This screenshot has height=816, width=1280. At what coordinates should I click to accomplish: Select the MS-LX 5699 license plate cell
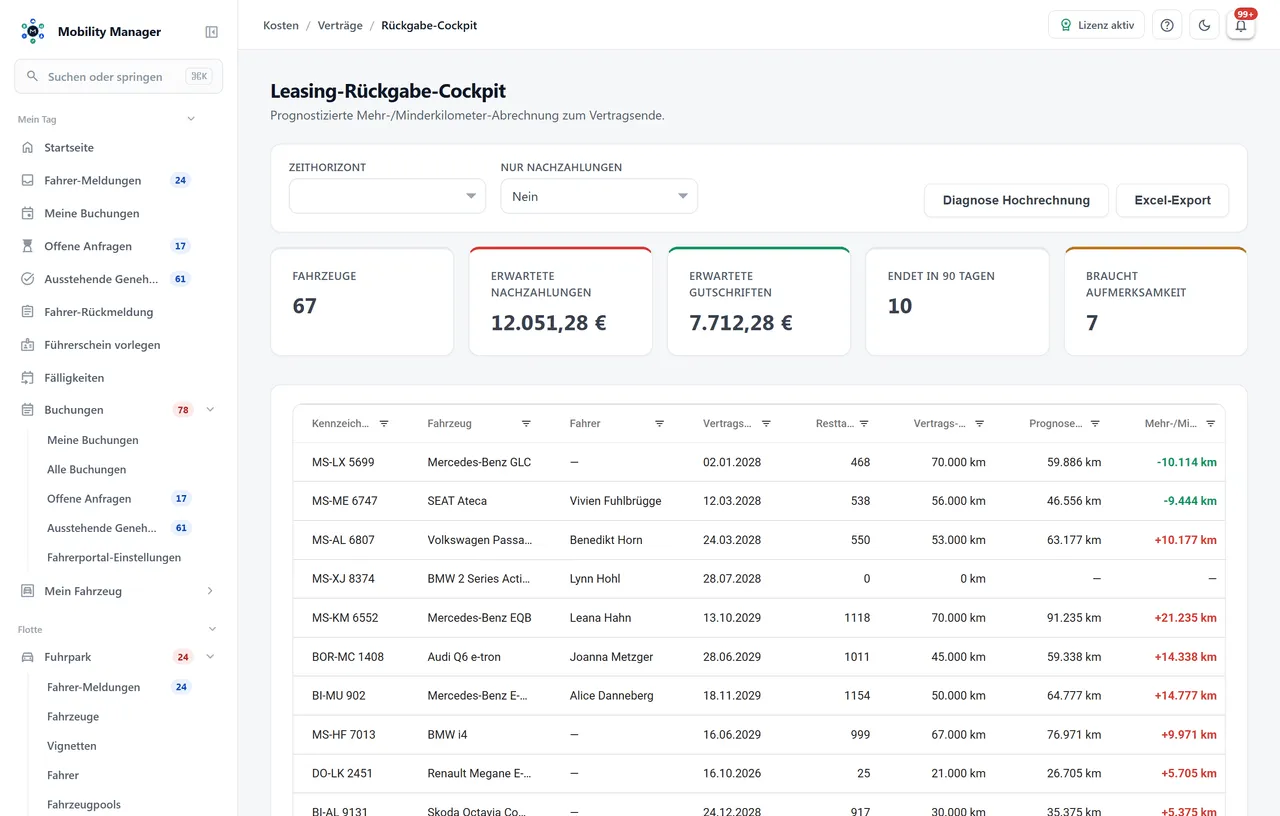point(343,462)
